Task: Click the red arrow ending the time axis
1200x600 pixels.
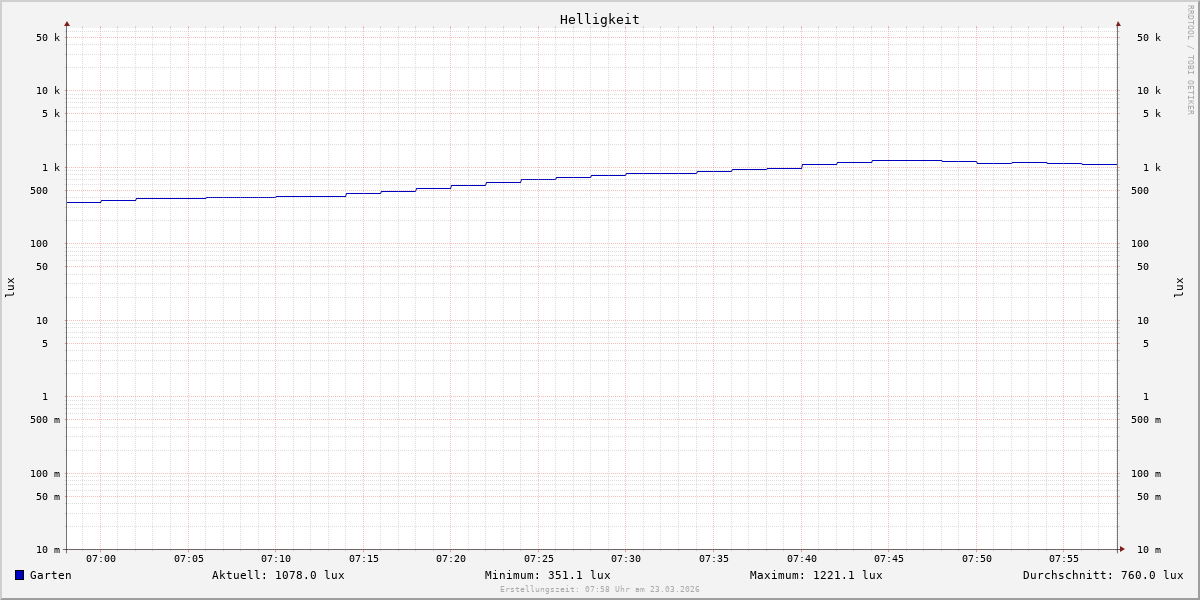Action: click(1122, 549)
